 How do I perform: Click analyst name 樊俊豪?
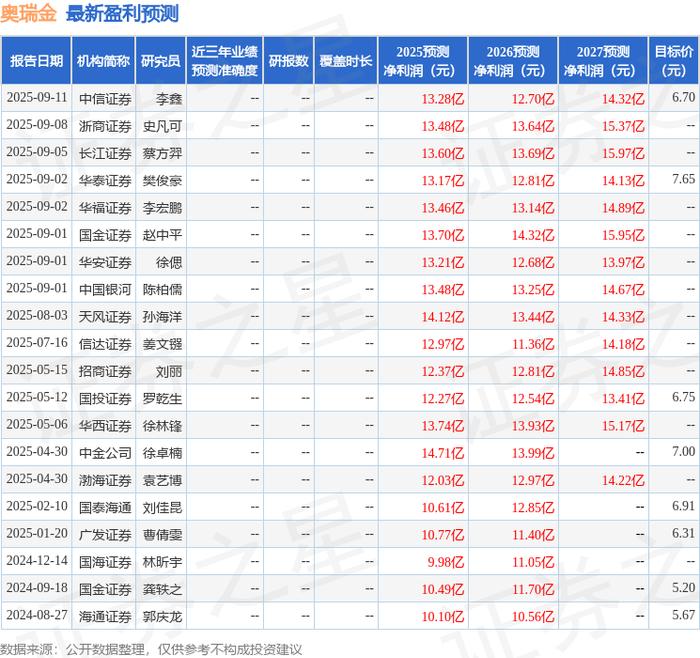coord(162,180)
